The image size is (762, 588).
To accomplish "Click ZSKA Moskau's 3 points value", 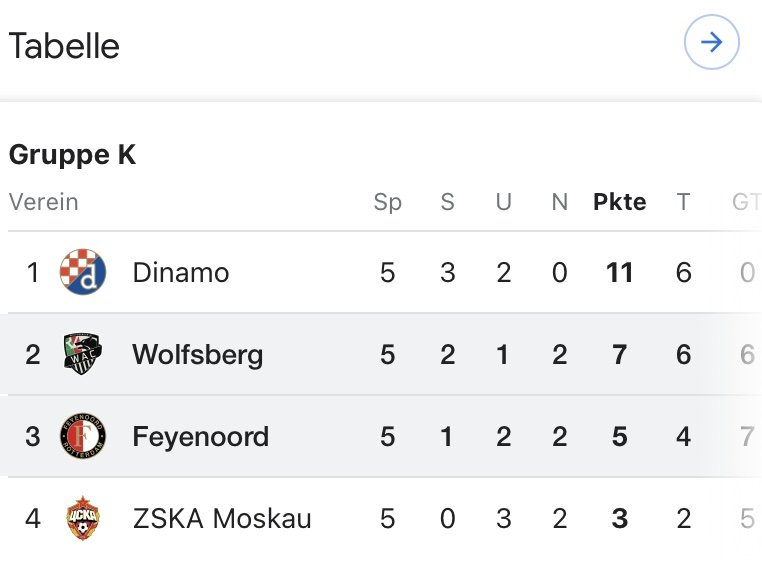I will pyautogui.click(x=620, y=519).
